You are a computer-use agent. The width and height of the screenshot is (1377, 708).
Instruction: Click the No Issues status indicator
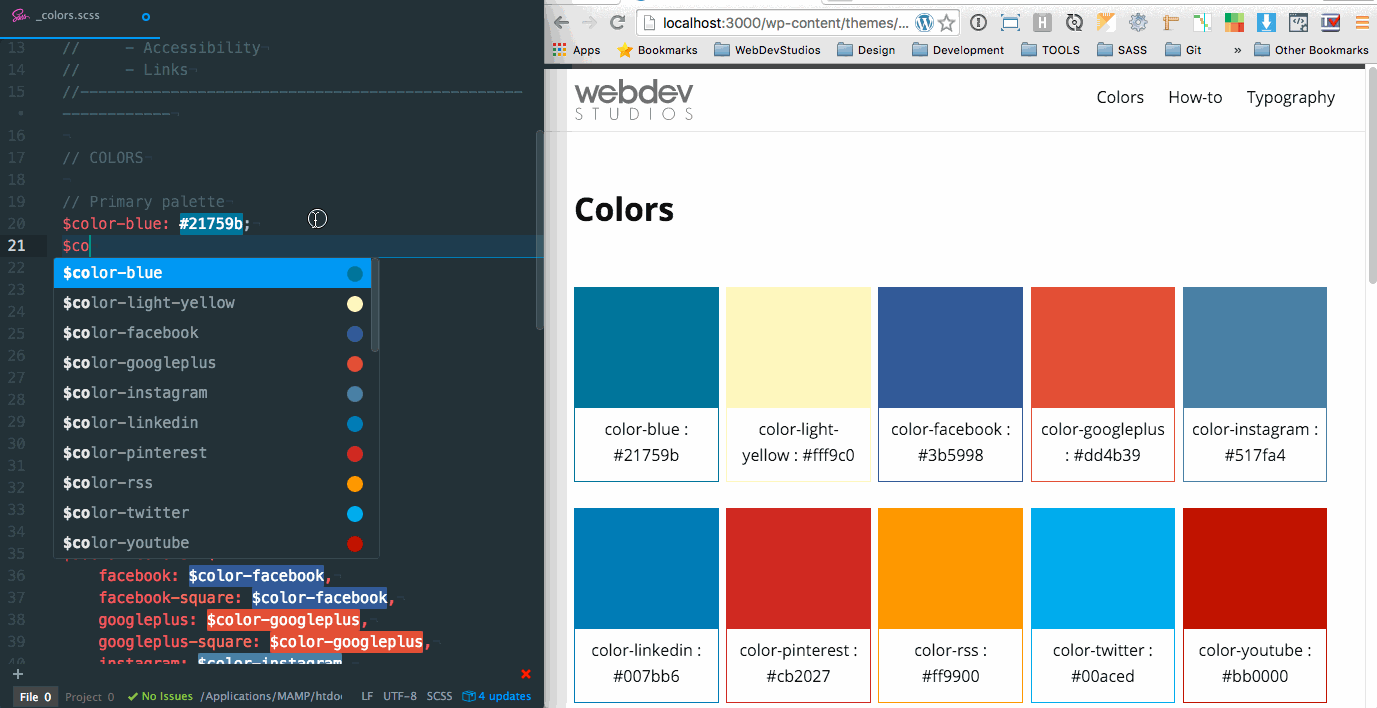(160, 697)
